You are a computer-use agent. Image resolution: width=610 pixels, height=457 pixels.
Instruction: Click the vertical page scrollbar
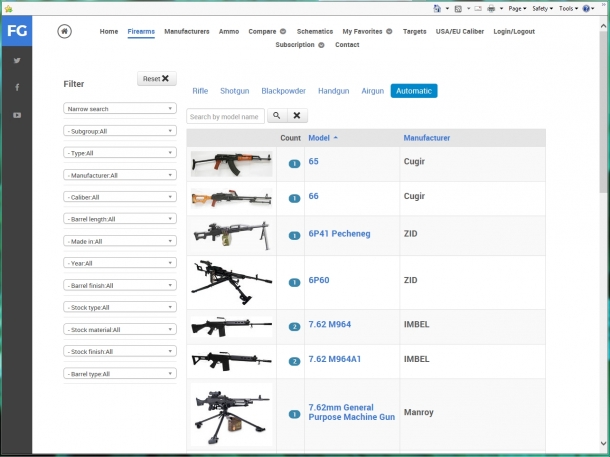(603, 112)
